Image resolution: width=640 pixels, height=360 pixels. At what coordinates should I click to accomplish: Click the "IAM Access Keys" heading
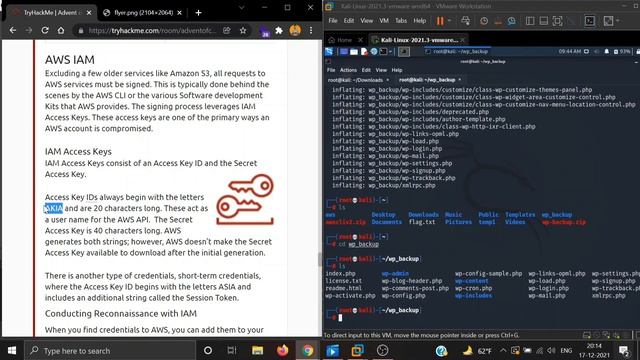click(78, 151)
